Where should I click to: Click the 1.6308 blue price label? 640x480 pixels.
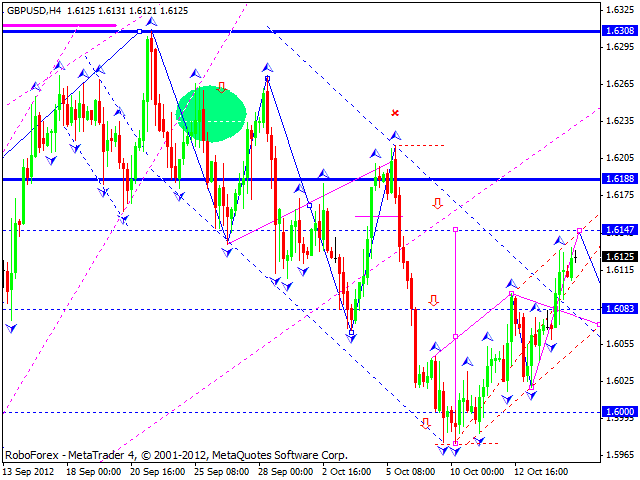click(620, 31)
